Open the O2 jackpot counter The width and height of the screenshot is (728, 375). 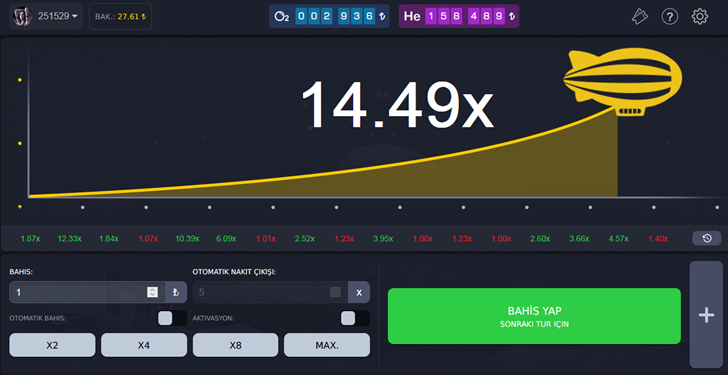click(x=329, y=16)
